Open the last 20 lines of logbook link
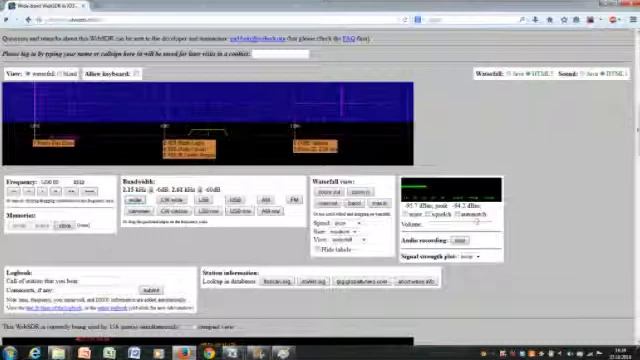 click(54, 308)
